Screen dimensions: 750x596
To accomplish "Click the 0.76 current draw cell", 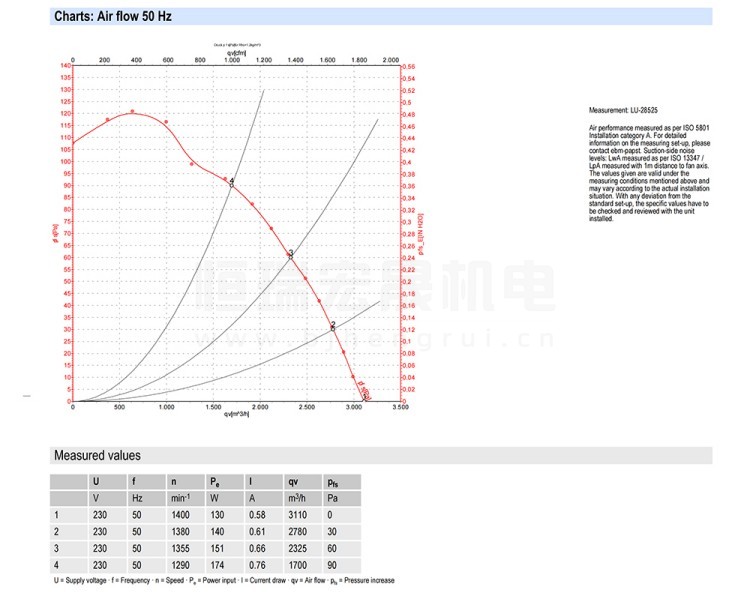I will [x=256, y=566].
